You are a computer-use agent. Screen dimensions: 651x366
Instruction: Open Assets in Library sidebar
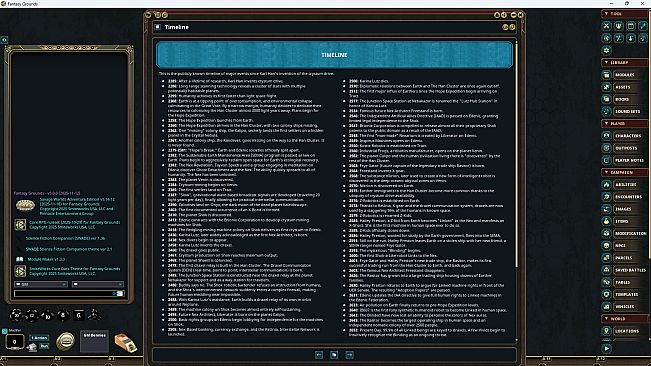pos(624,87)
